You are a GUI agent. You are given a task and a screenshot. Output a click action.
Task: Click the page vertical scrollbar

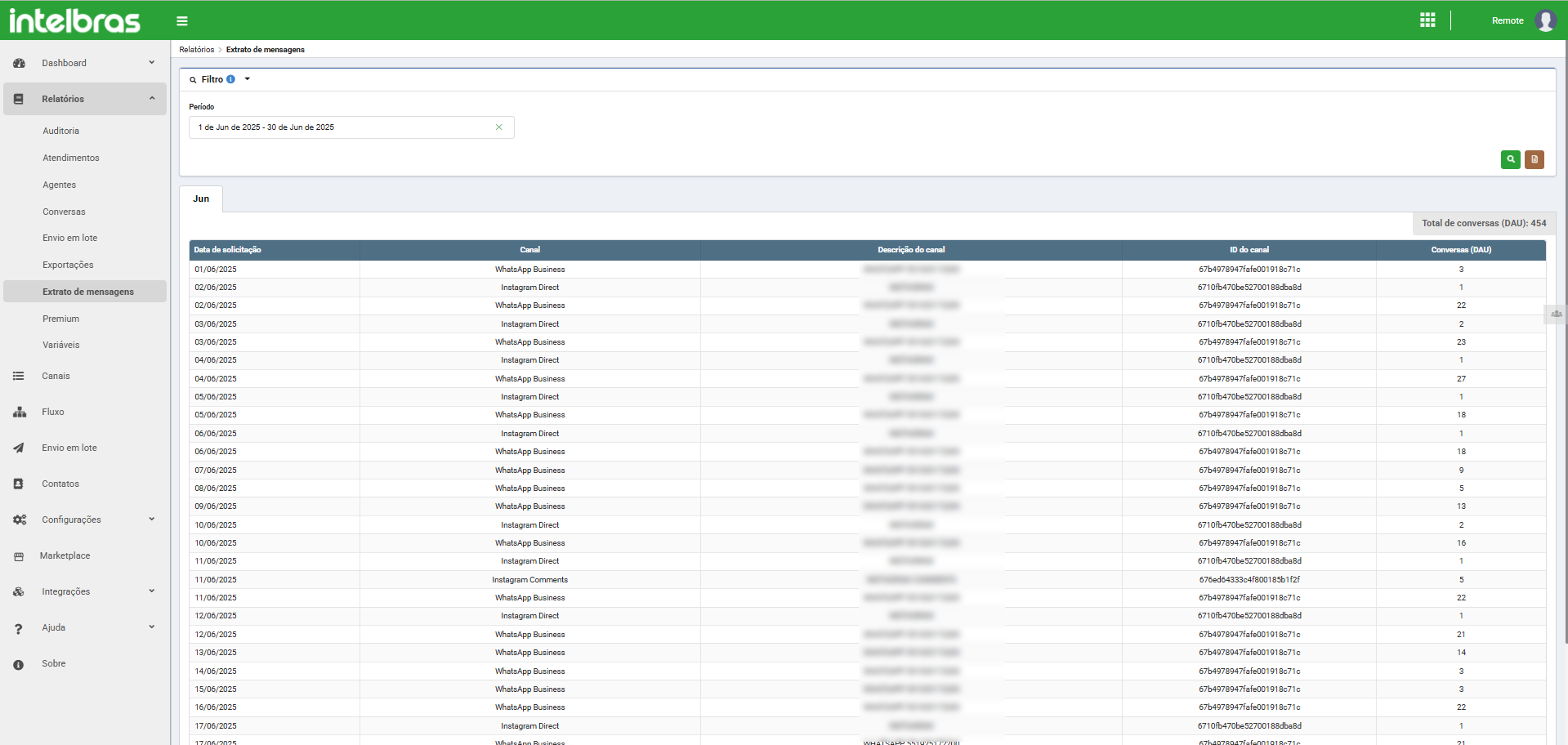click(1565, 343)
